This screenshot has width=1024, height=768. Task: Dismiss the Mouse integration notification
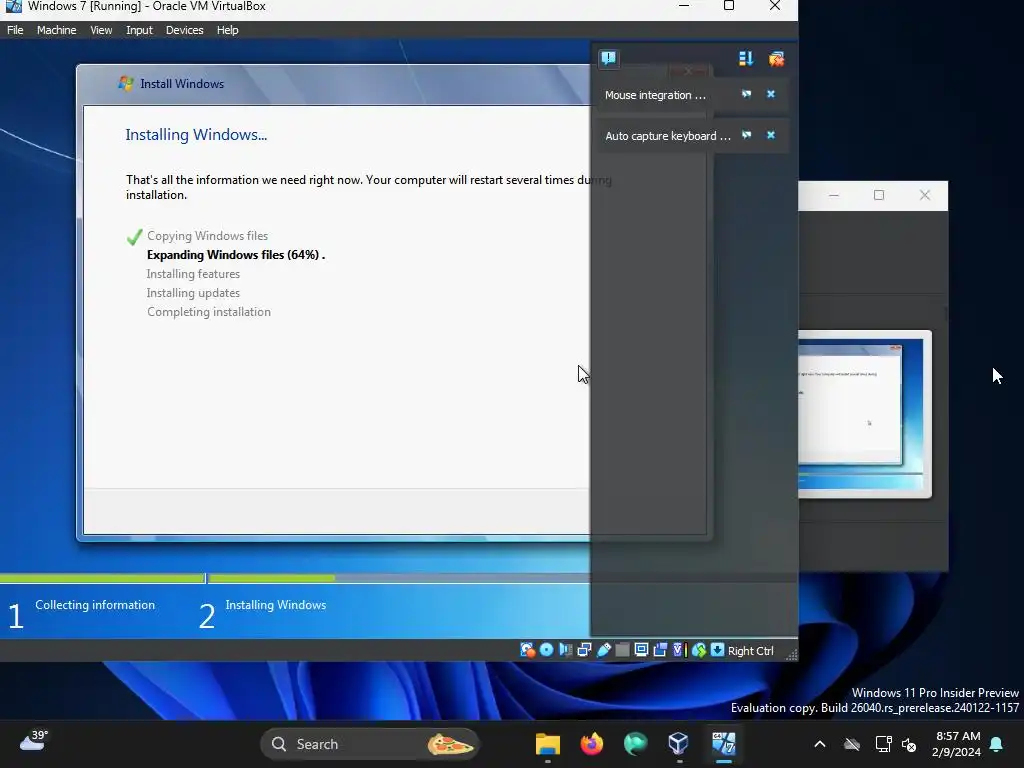click(x=771, y=94)
